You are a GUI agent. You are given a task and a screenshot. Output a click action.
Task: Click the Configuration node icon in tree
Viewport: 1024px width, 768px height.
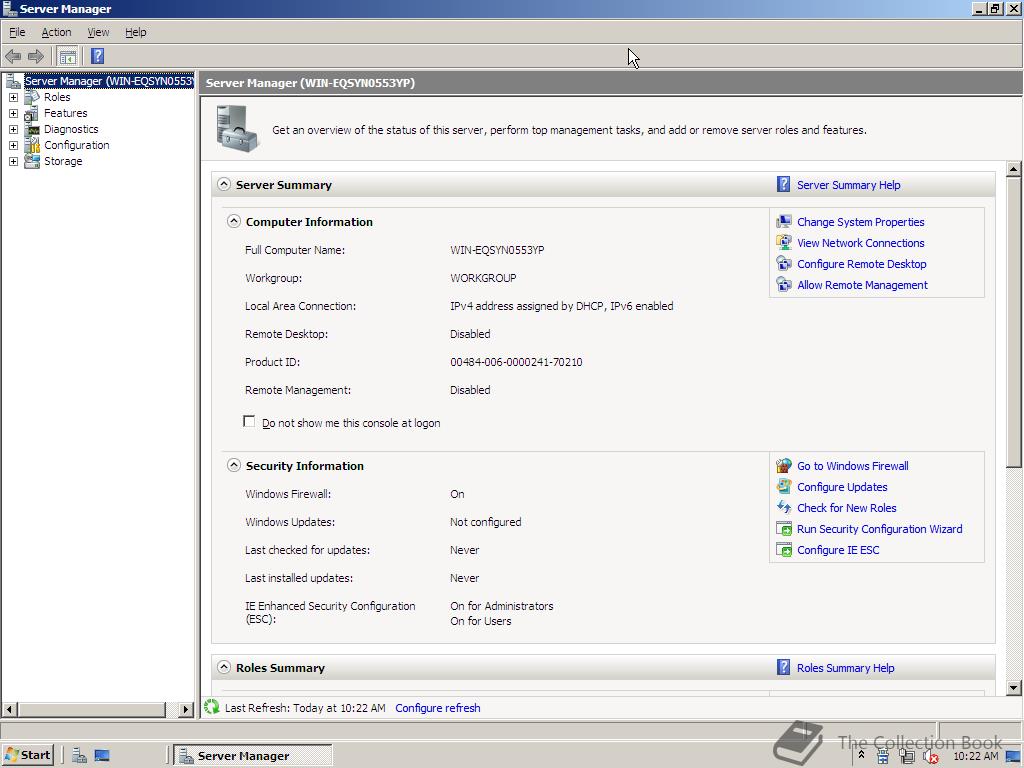click(x=32, y=145)
